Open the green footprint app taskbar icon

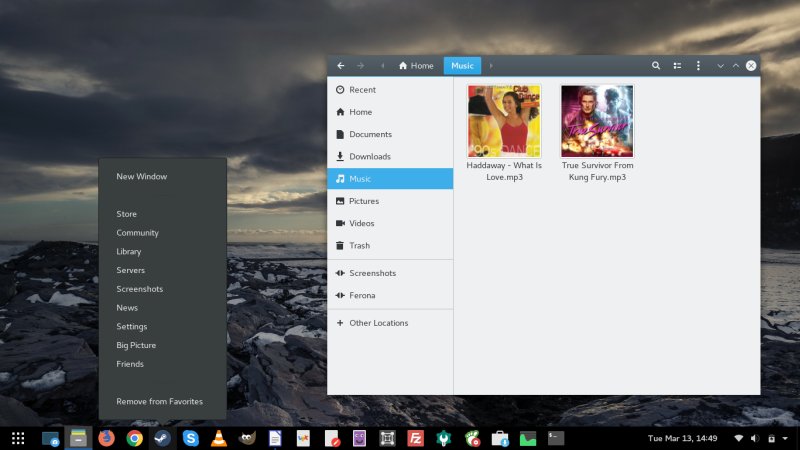point(472,438)
